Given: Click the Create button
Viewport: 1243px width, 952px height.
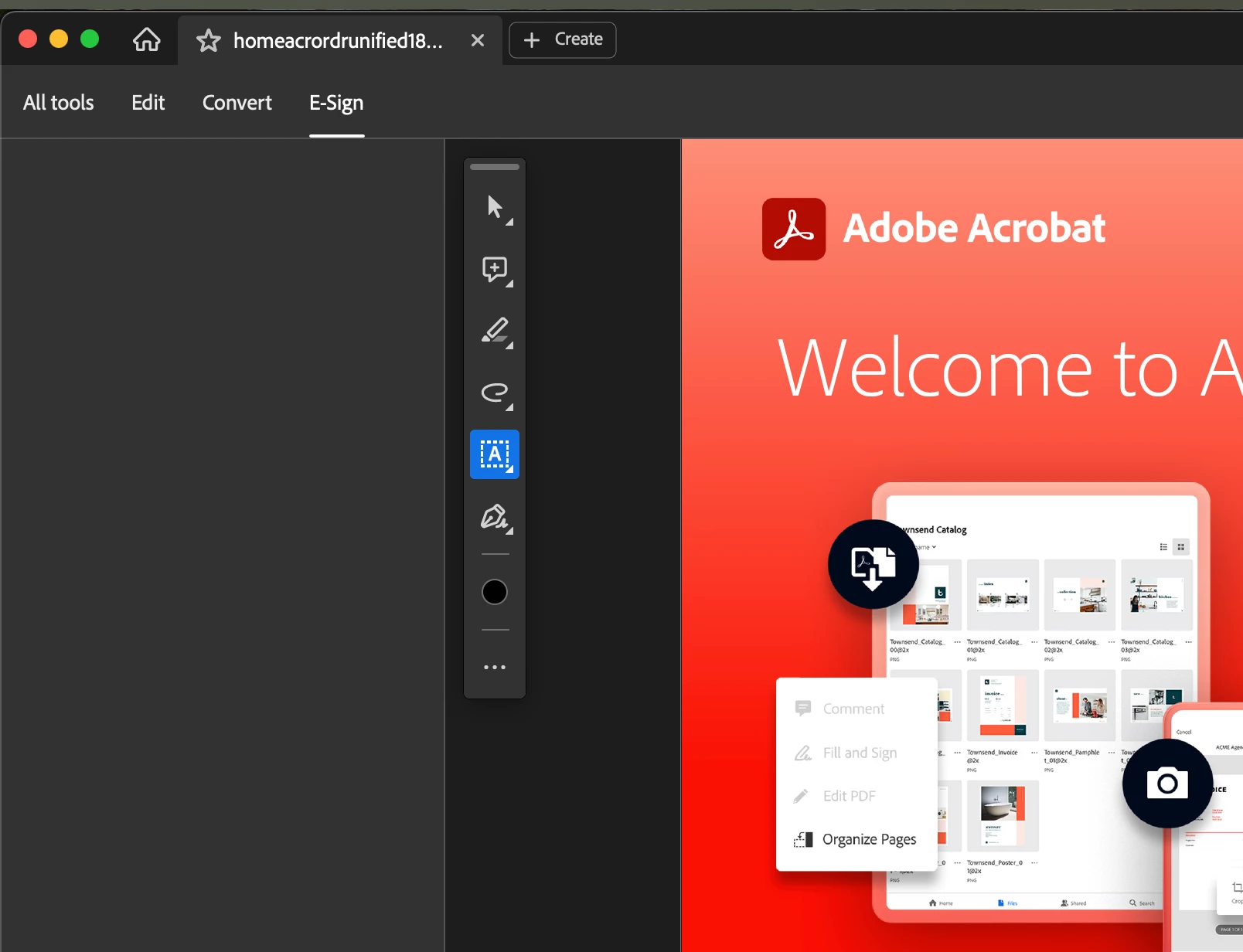Looking at the screenshot, I should pyautogui.click(x=563, y=39).
